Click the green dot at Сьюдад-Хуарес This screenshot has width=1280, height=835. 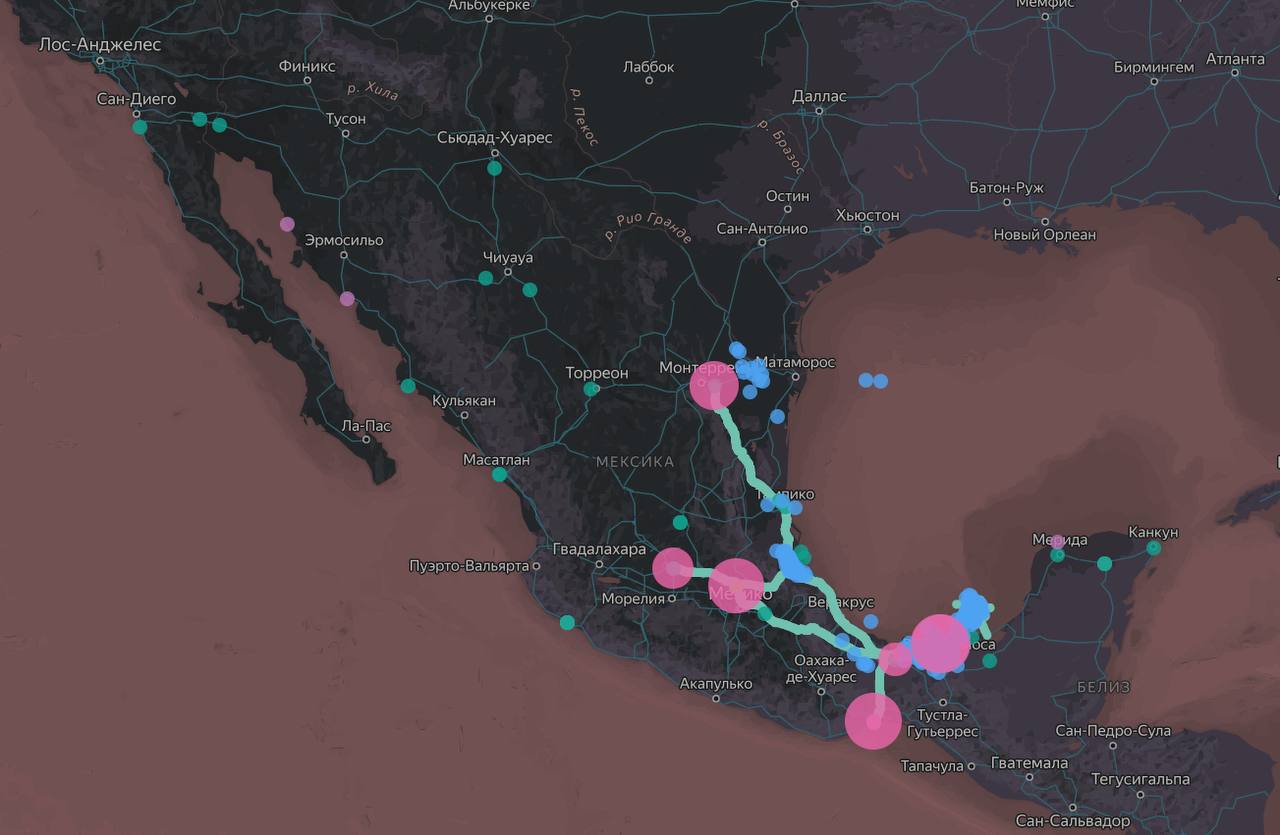point(494,168)
